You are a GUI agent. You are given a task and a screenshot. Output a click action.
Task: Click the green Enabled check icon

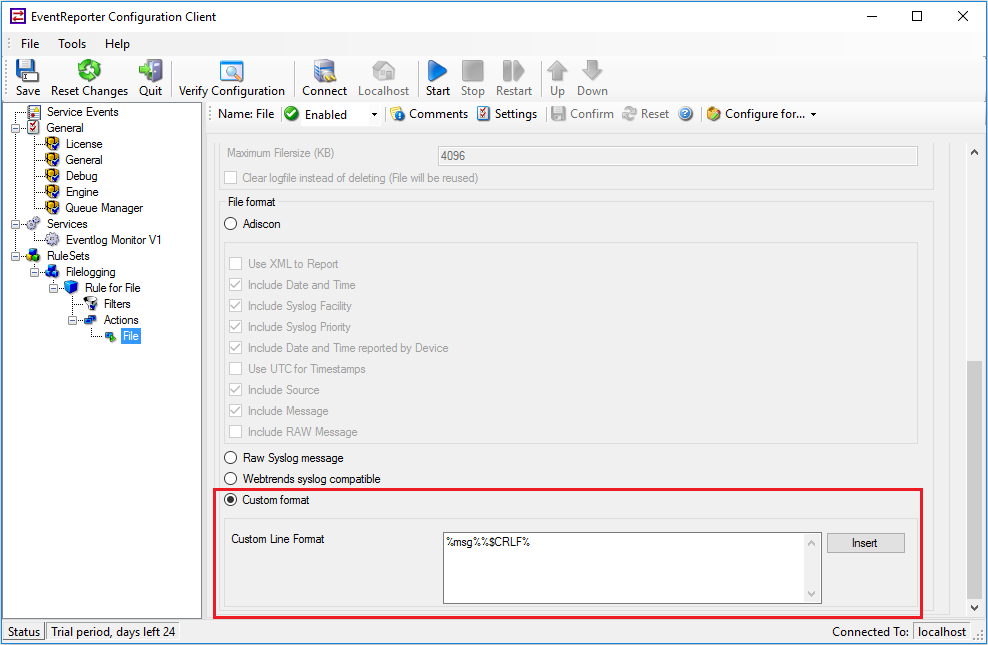click(291, 114)
